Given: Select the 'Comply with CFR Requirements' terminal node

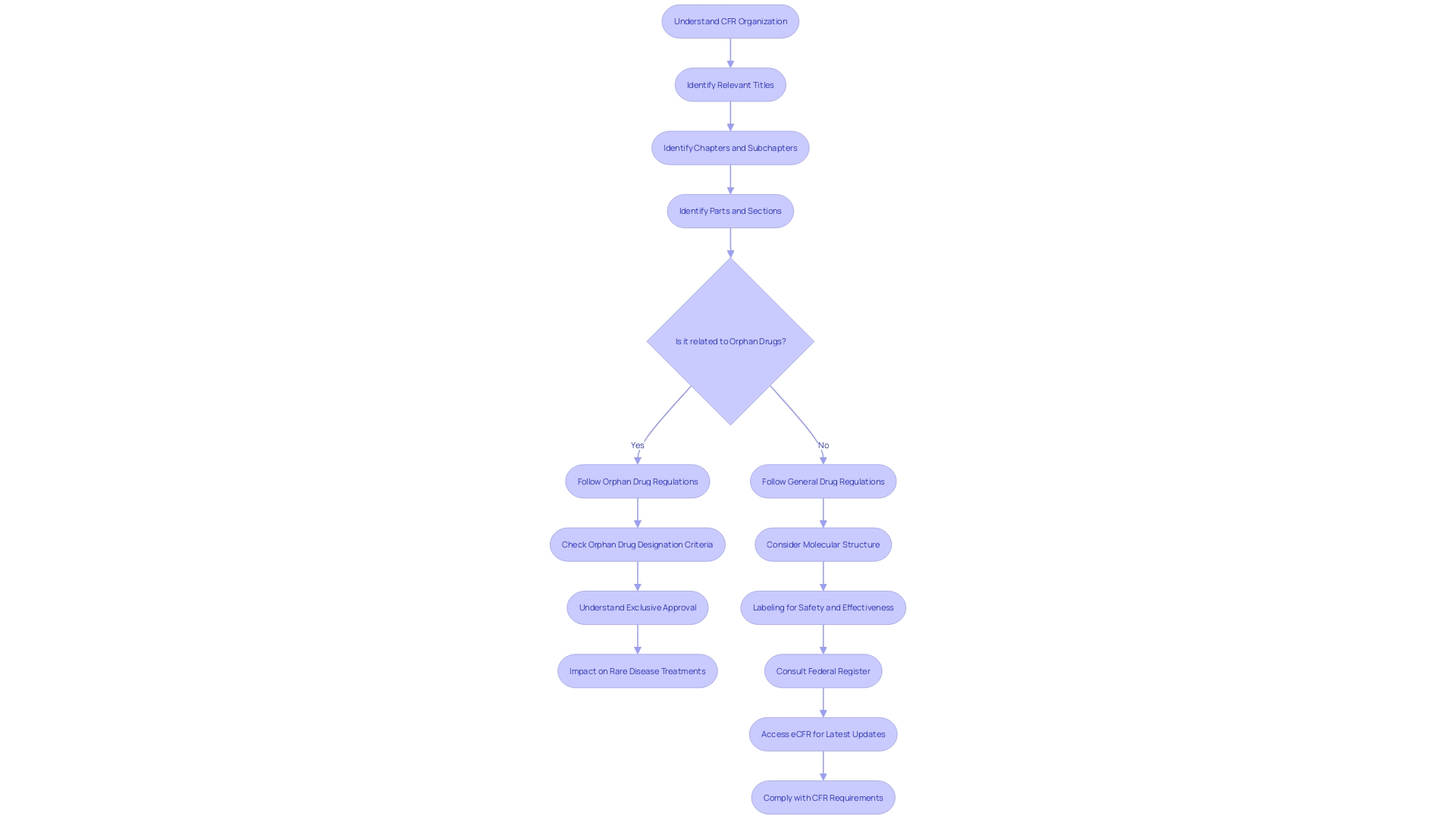Looking at the screenshot, I should click(823, 797).
